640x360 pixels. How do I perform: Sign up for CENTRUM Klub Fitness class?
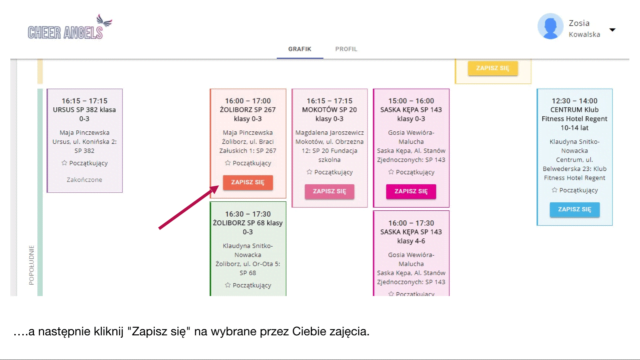pyautogui.click(x=574, y=209)
